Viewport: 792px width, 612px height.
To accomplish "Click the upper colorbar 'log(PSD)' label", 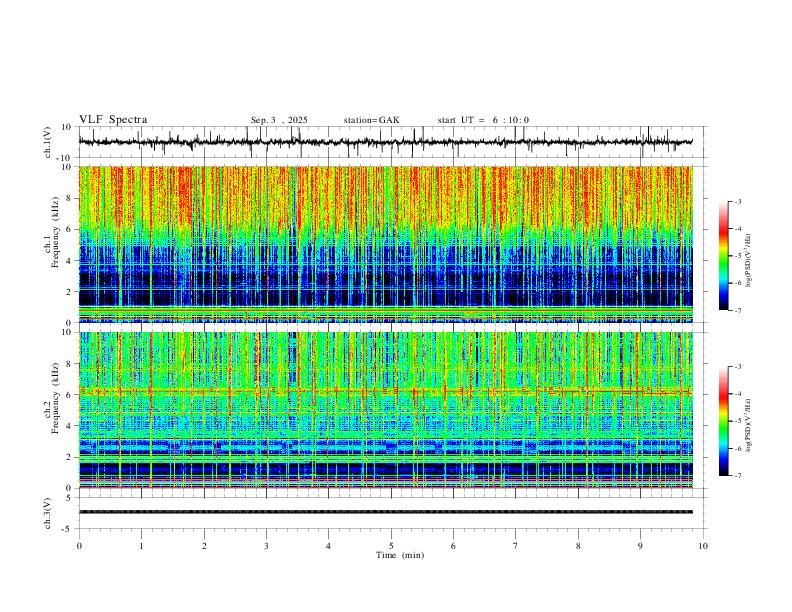I will pos(748,261).
